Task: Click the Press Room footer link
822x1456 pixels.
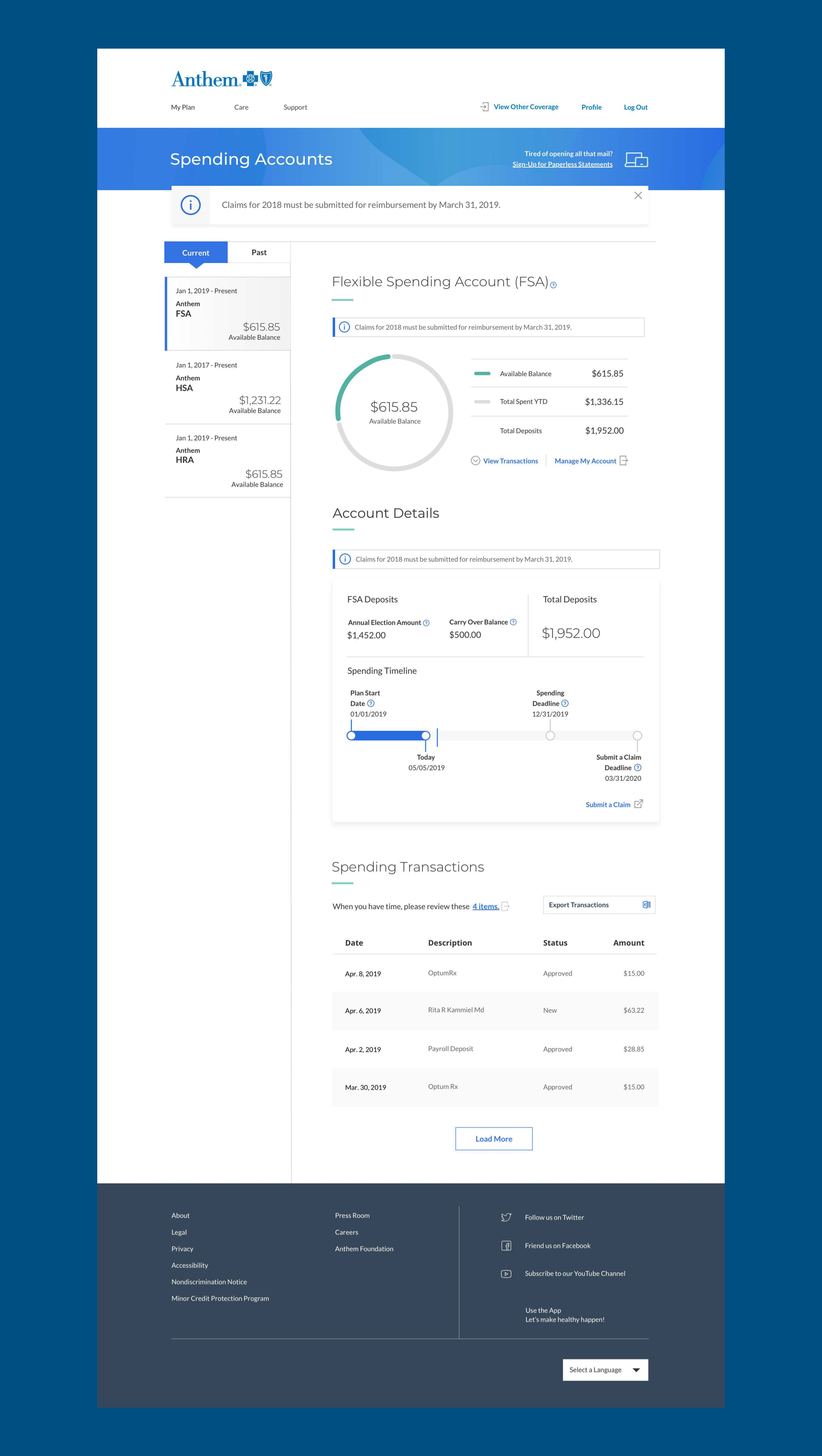Action: click(352, 1215)
